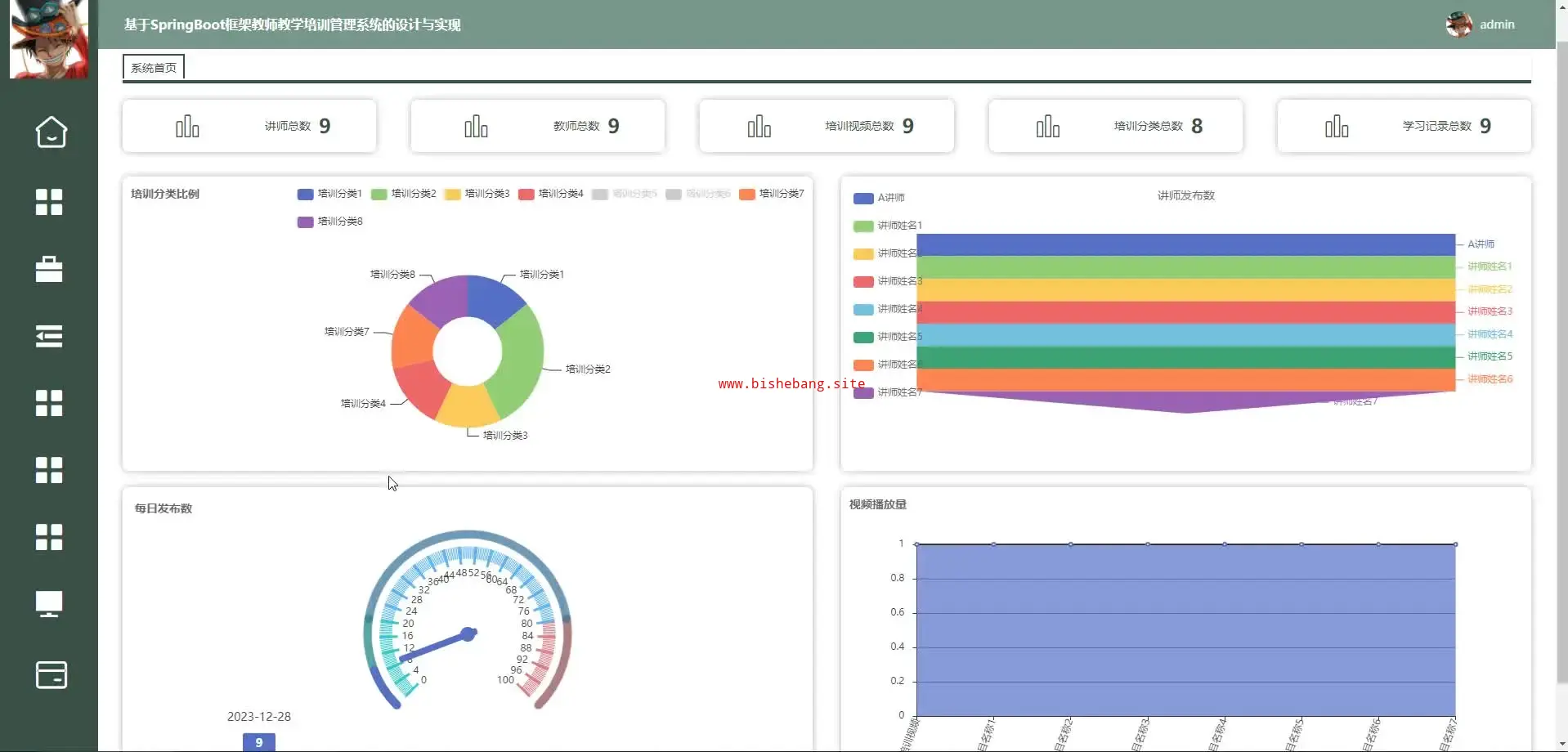Switch to the 系统首页 tab
Screen dimensions: 1568x752
pyautogui.click(x=154, y=68)
